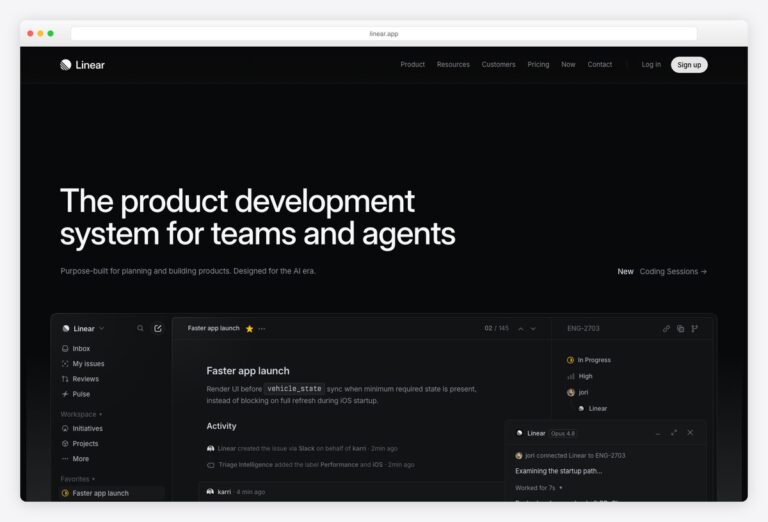Click the My Issues icon
Viewport: 768px width, 522px height.
65,363
